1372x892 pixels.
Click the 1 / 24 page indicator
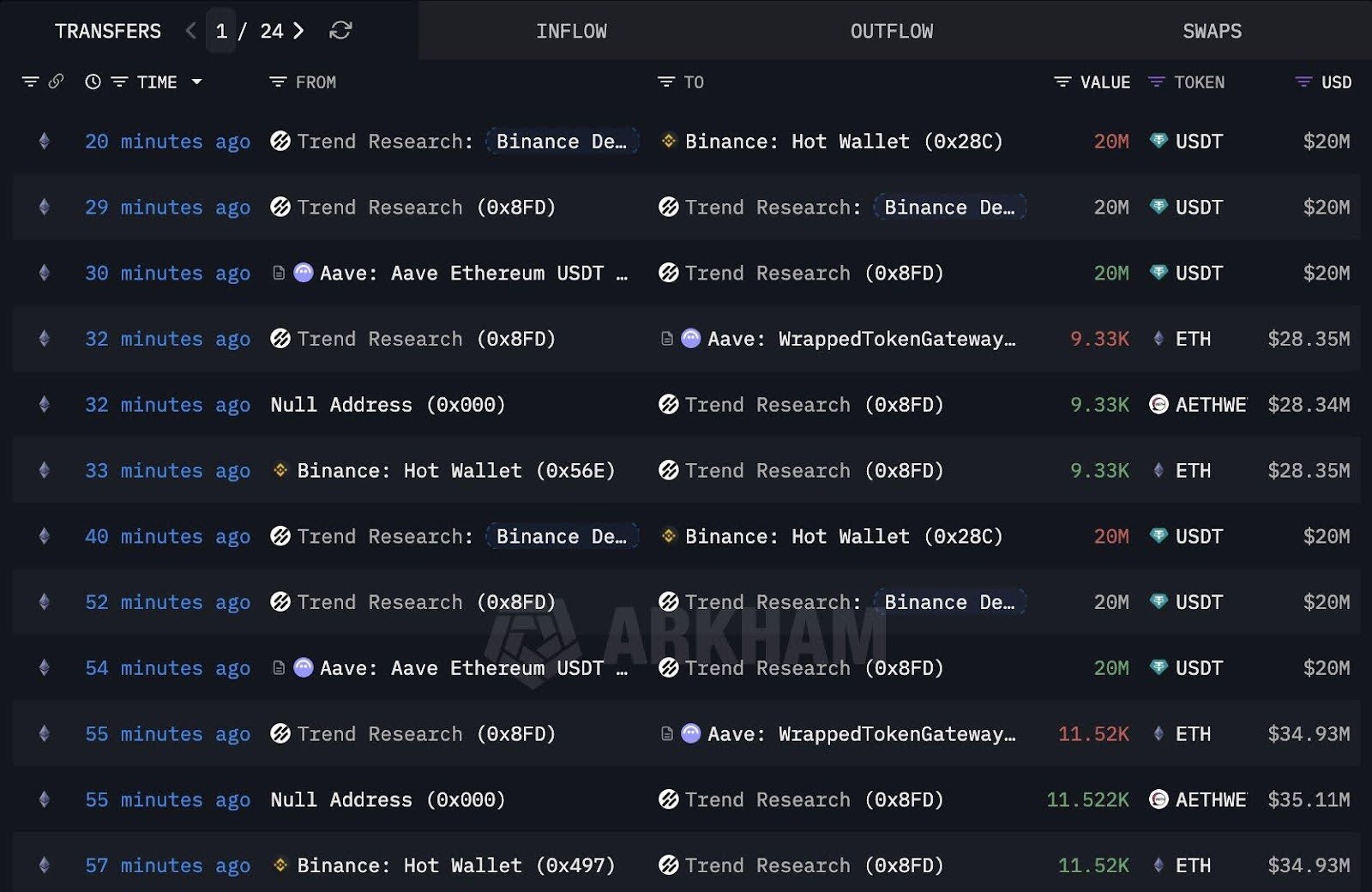248,31
